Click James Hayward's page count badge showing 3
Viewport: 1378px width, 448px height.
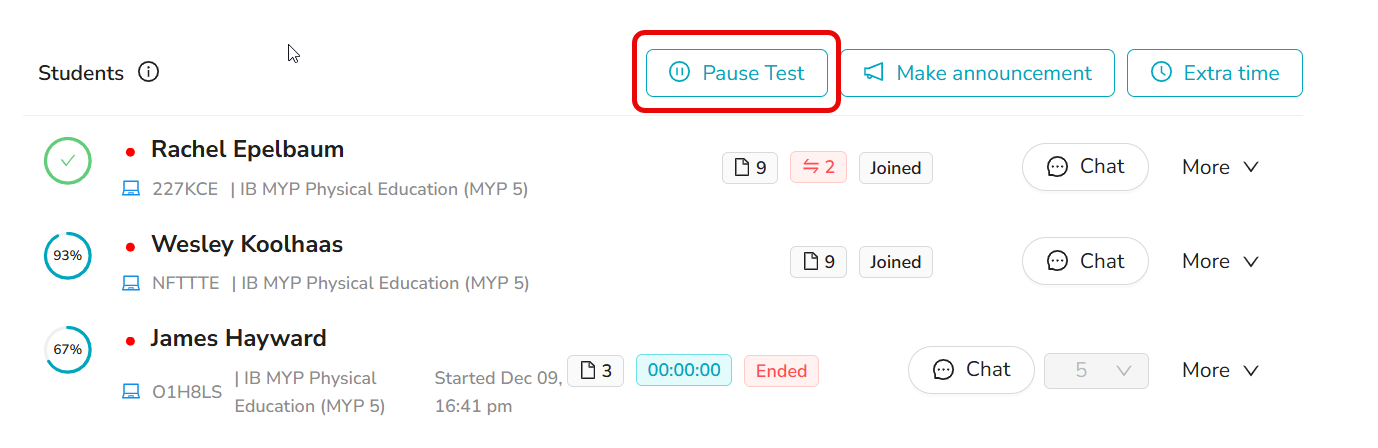pyautogui.click(x=595, y=371)
